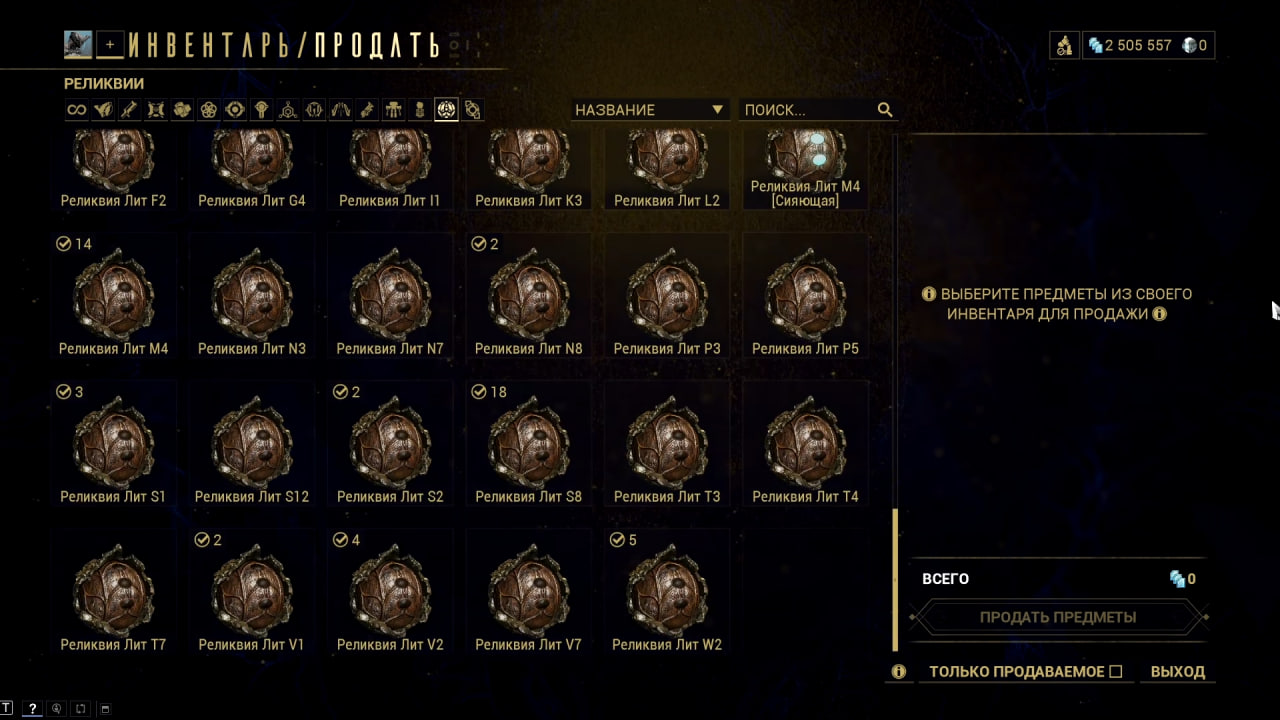Select the infinity 'All items' category filter
This screenshot has height=720, width=1280.
tap(76, 110)
